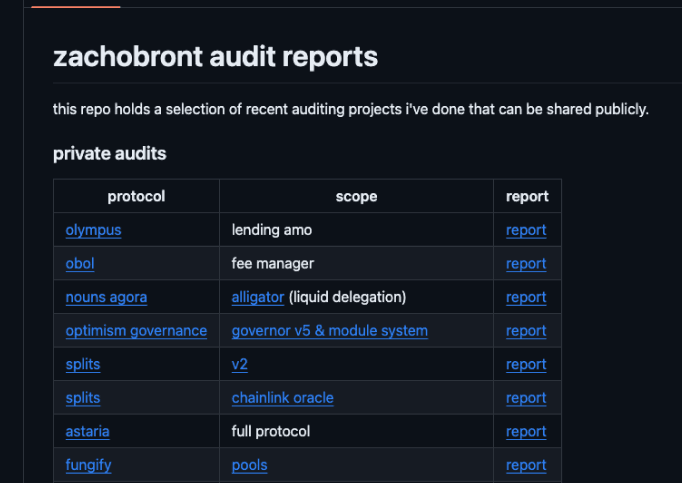The height and width of the screenshot is (483, 682).
Task: Click the 'zachobront audit reports' heading
Action: click(x=215, y=57)
